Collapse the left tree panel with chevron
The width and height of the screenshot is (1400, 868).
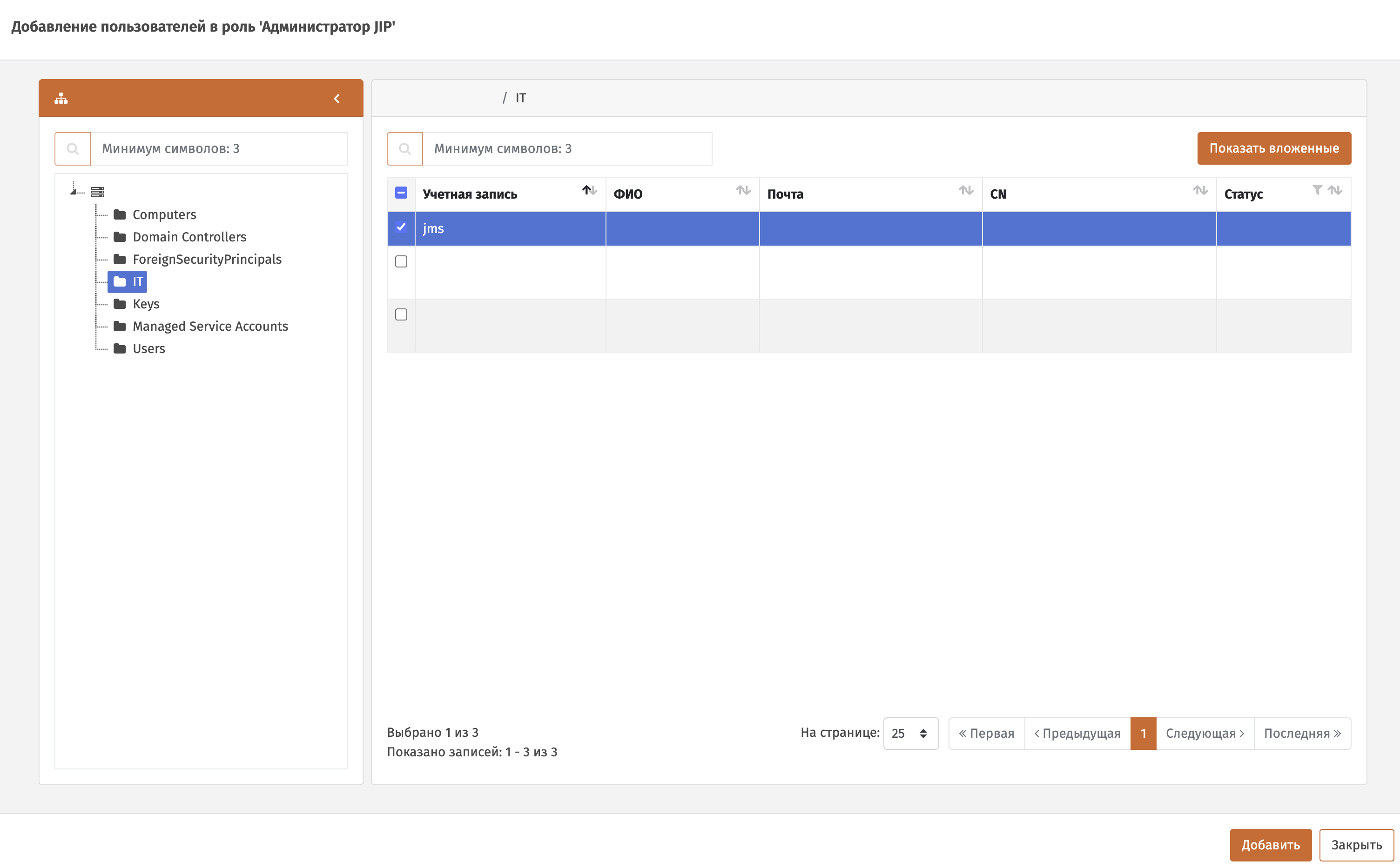click(337, 99)
